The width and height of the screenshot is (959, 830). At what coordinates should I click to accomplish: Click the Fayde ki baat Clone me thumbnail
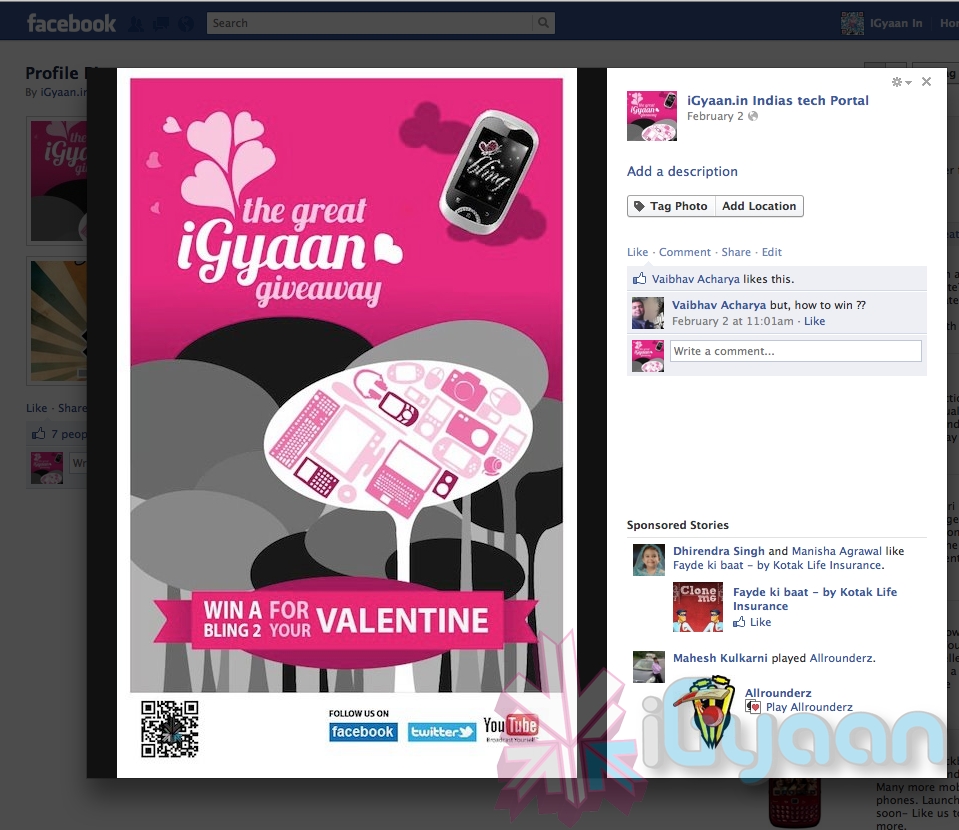pos(697,607)
